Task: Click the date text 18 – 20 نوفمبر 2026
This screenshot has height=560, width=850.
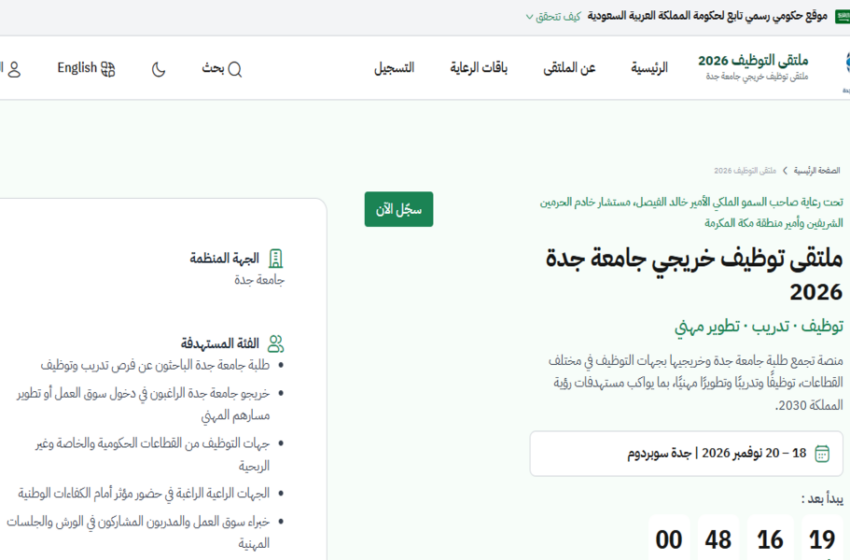Action: click(754, 453)
